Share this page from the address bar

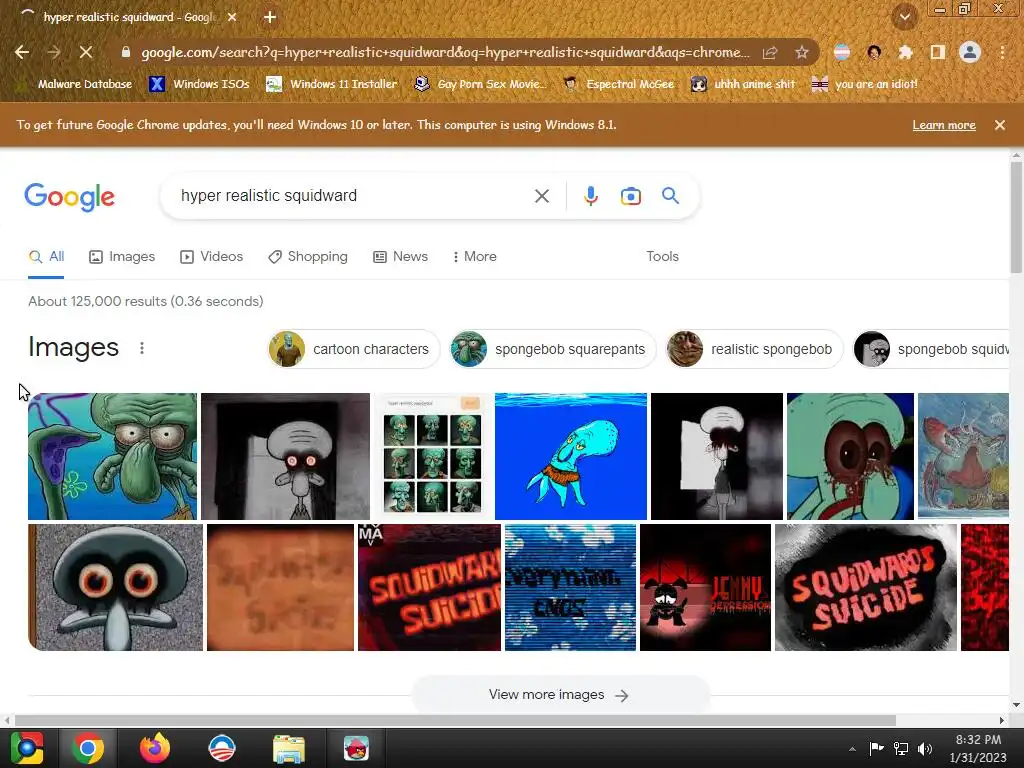pyautogui.click(x=771, y=52)
